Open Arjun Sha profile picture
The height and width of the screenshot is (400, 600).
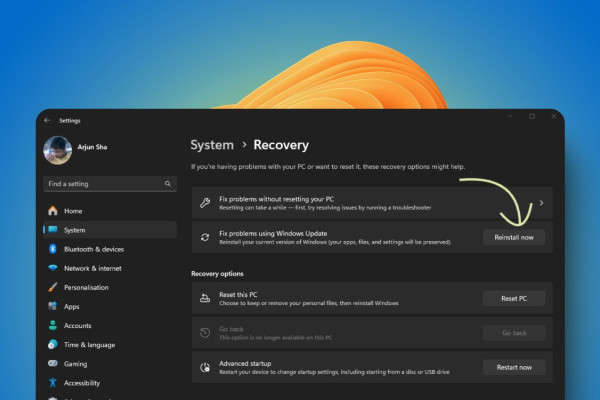point(58,150)
